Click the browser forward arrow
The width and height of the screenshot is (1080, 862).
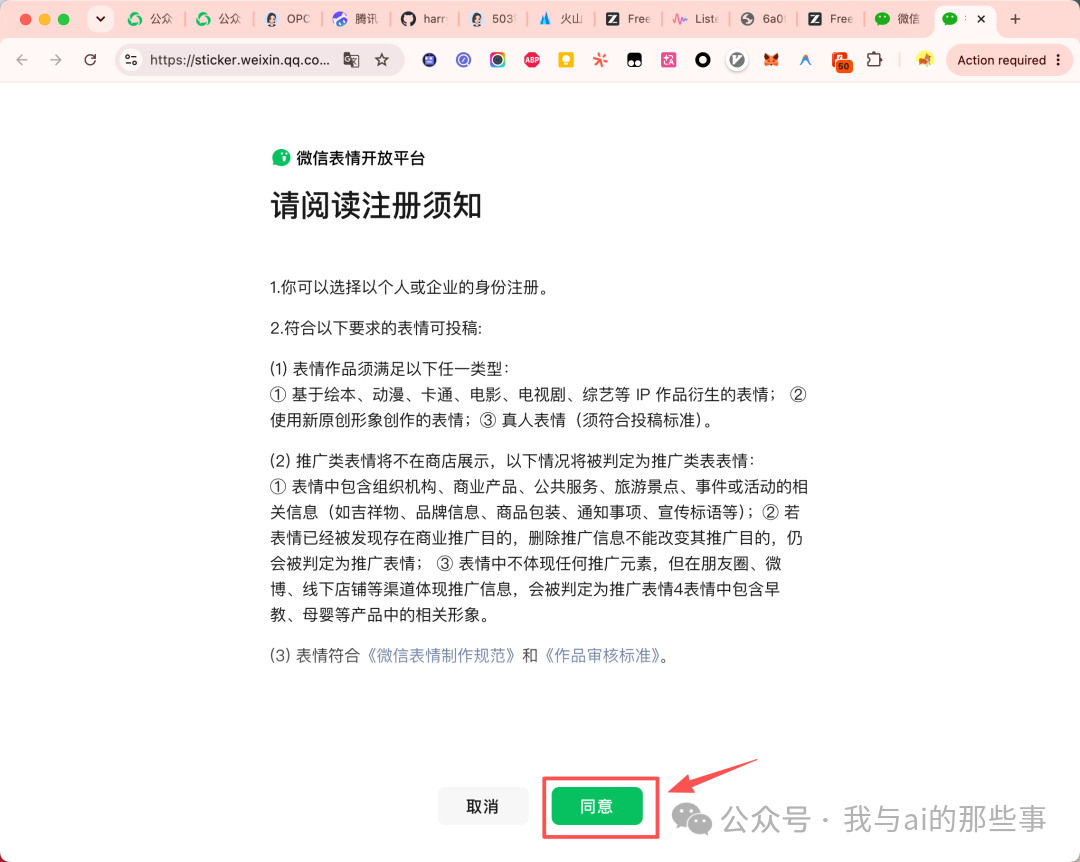pos(56,60)
